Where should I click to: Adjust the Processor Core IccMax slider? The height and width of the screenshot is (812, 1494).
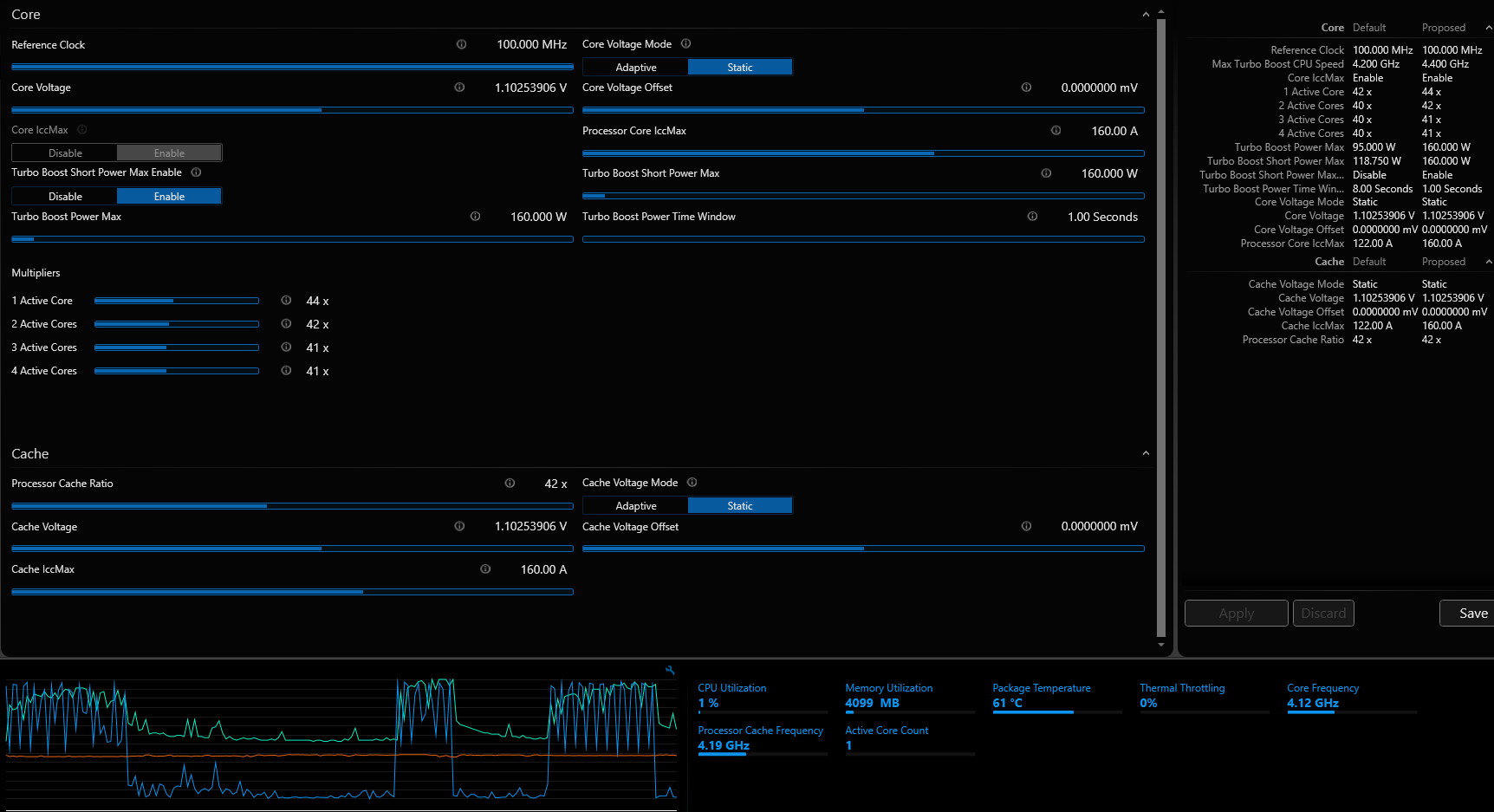pyautogui.click(x=863, y=153)
